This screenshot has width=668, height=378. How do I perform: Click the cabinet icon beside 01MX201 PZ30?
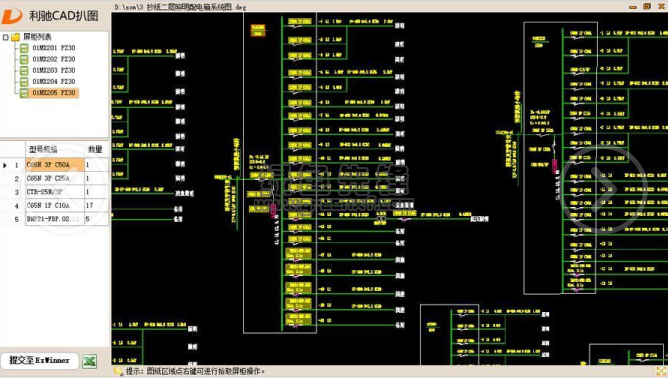pos(24,48)
